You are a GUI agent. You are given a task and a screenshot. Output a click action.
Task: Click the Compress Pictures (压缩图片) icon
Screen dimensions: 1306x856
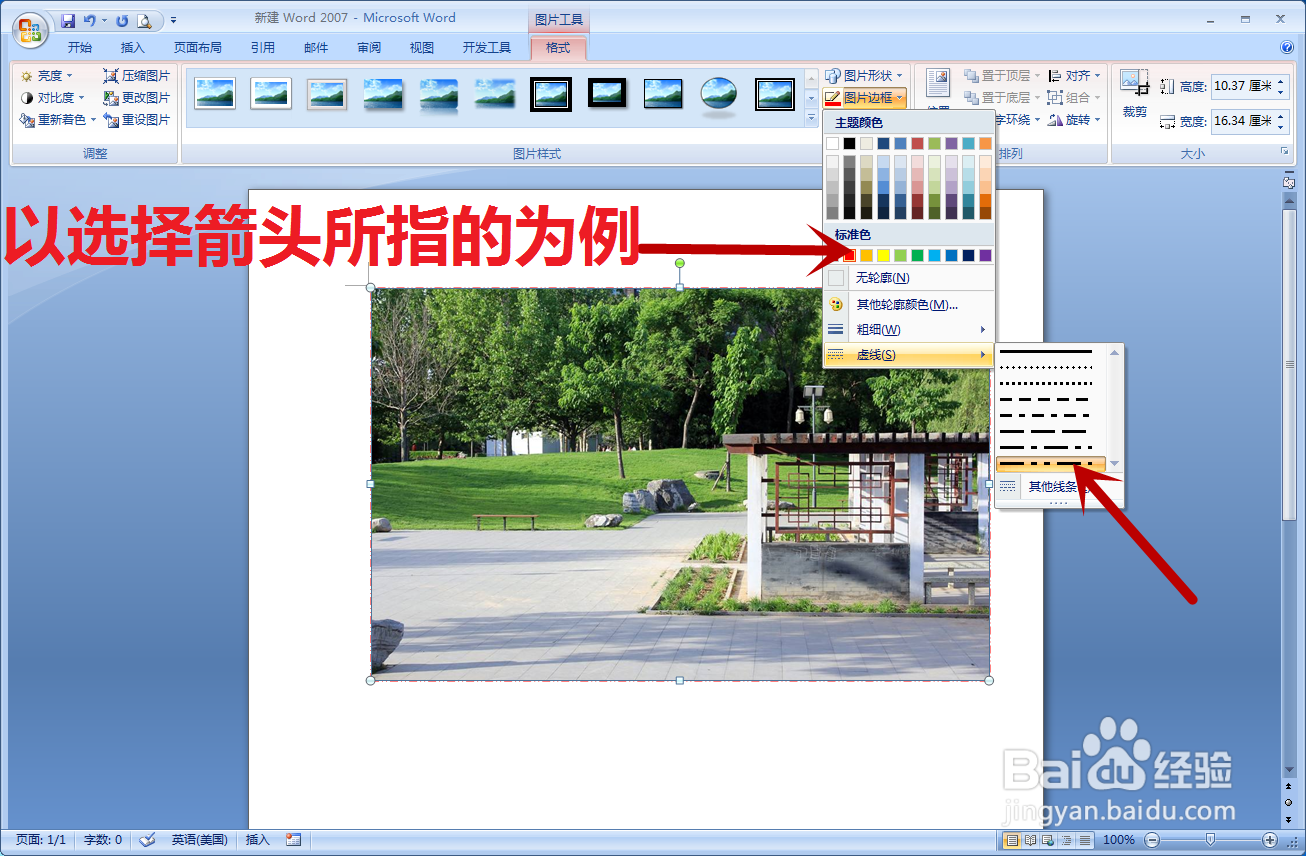point(137,75)
